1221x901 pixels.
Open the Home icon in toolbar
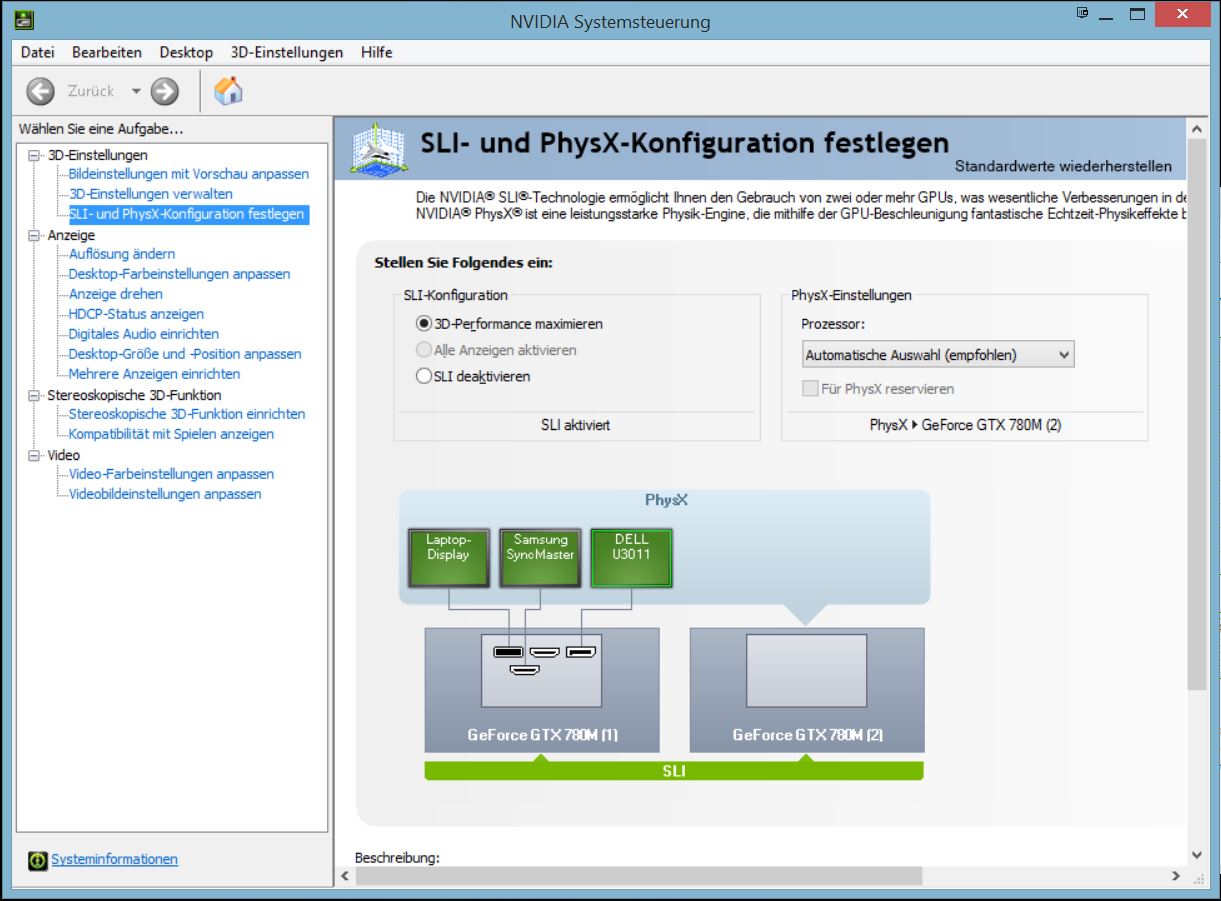(x=229, y=91)
